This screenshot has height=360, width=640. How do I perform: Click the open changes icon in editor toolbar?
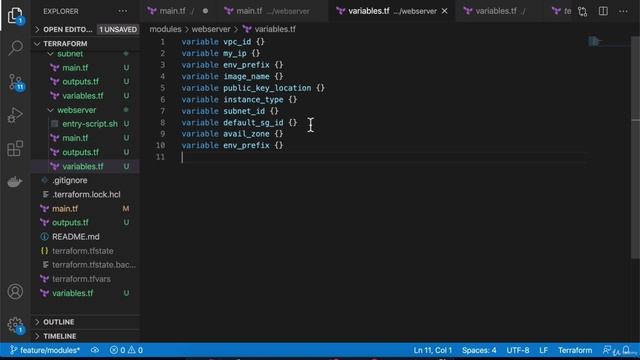(x=582, y=11)
